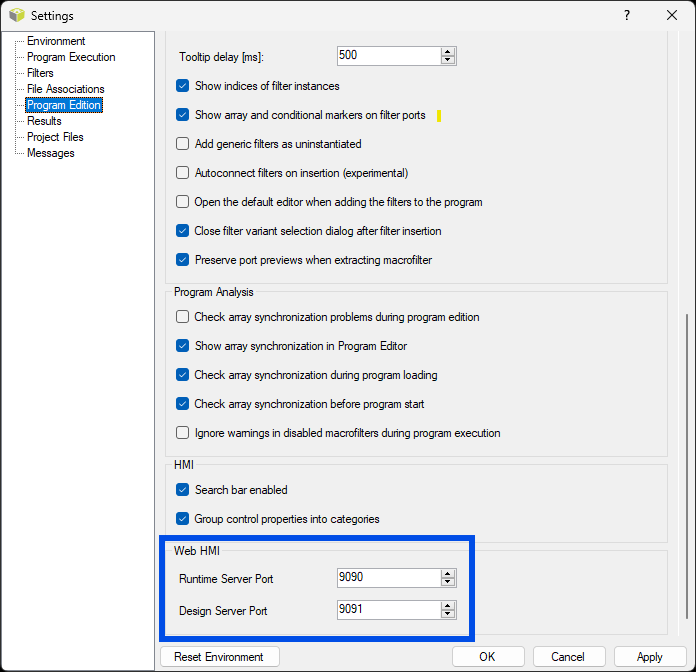Open Program Execution settings category
Image resolution: width=696 pixels, height=672 pixels.
tap(71, 57)
